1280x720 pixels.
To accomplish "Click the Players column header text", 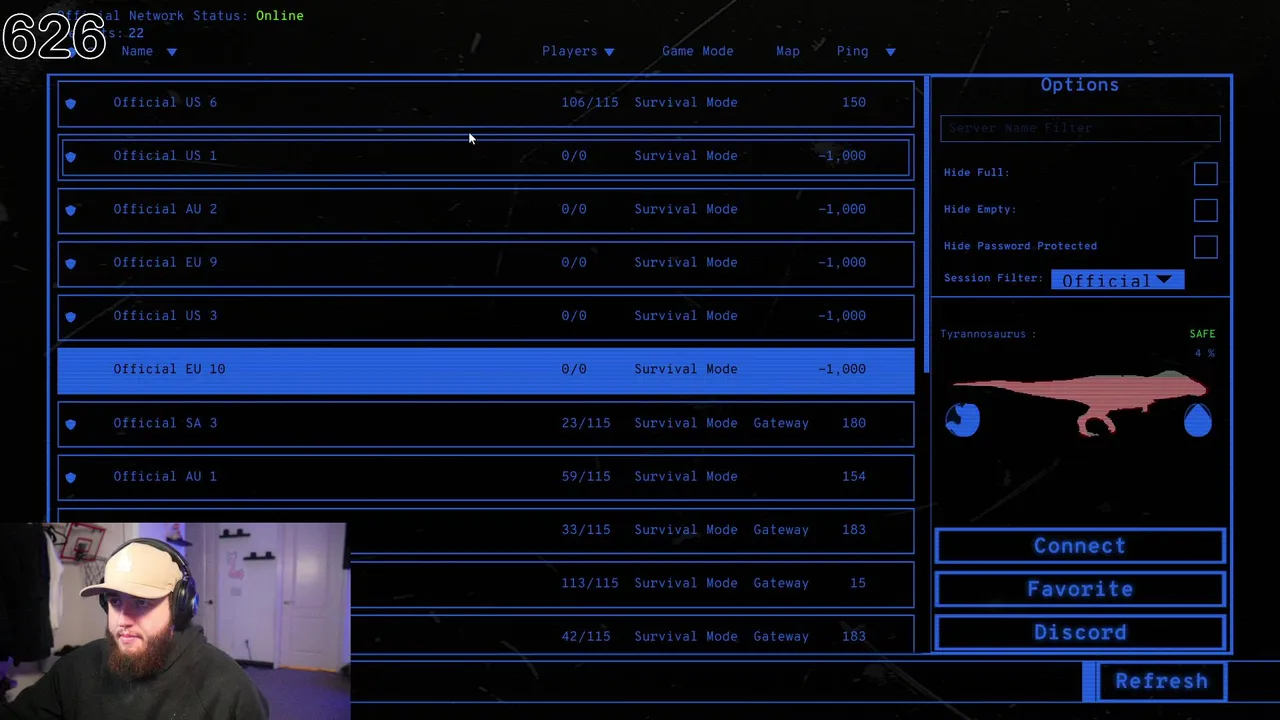I will click(x=569, y=51).
